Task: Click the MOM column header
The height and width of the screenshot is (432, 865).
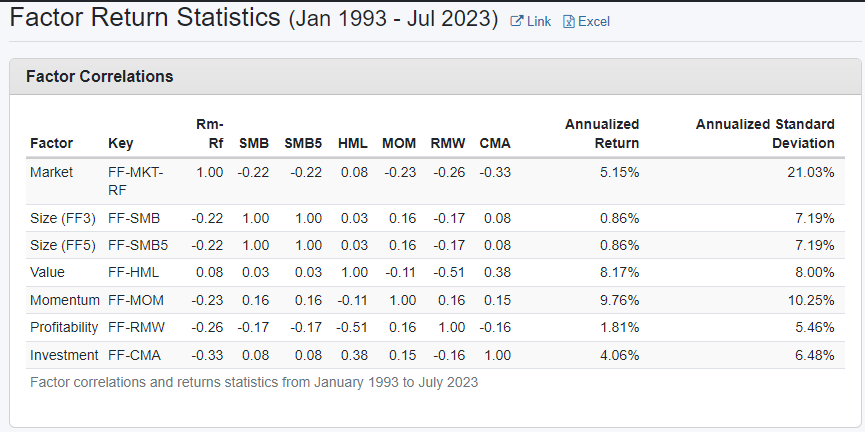Action: [x=399, y=143]
